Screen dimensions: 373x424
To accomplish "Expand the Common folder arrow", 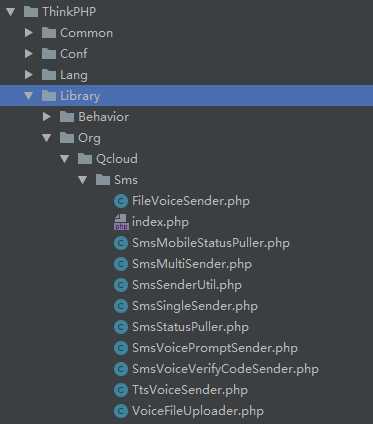I will pyautogui.click(x=29, y=33).
